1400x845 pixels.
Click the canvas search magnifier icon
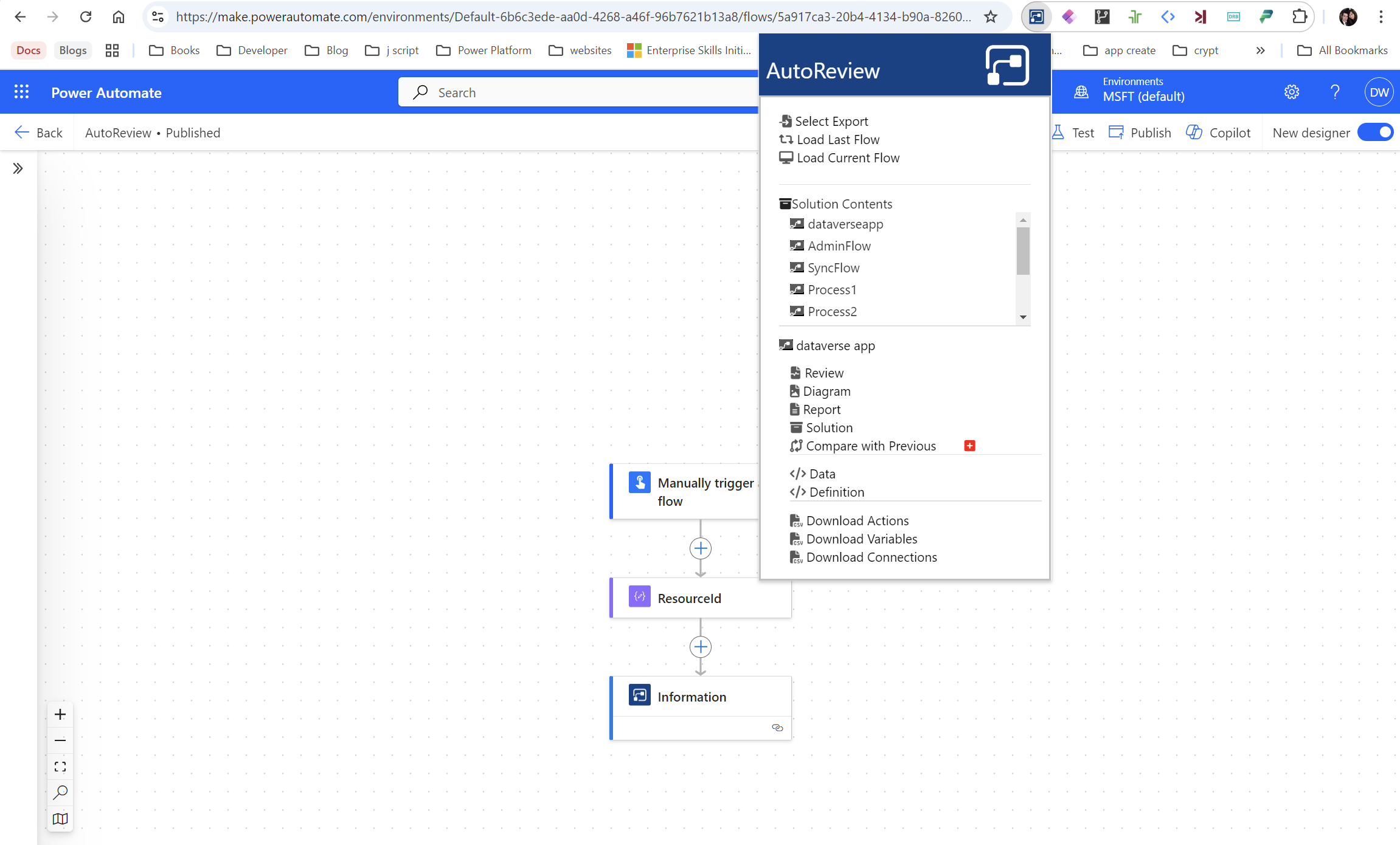[x=60, y=793]
